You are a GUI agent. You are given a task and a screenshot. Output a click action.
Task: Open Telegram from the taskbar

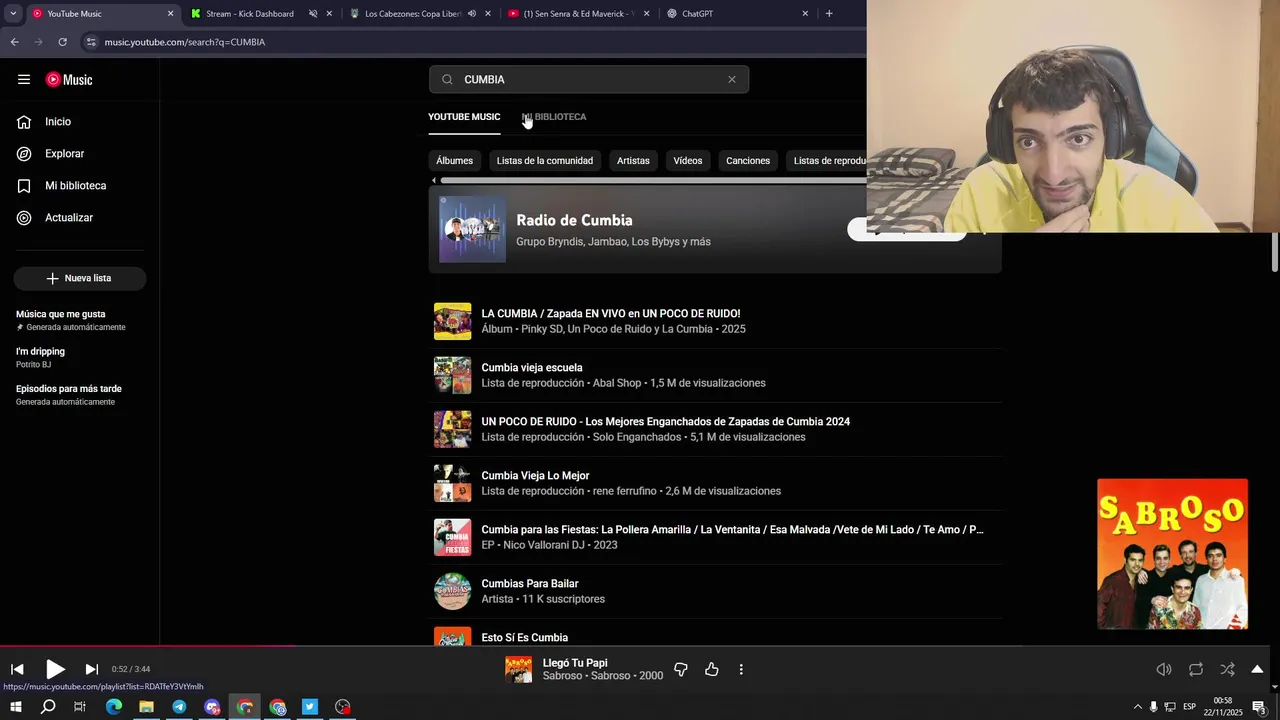[179, 707]
